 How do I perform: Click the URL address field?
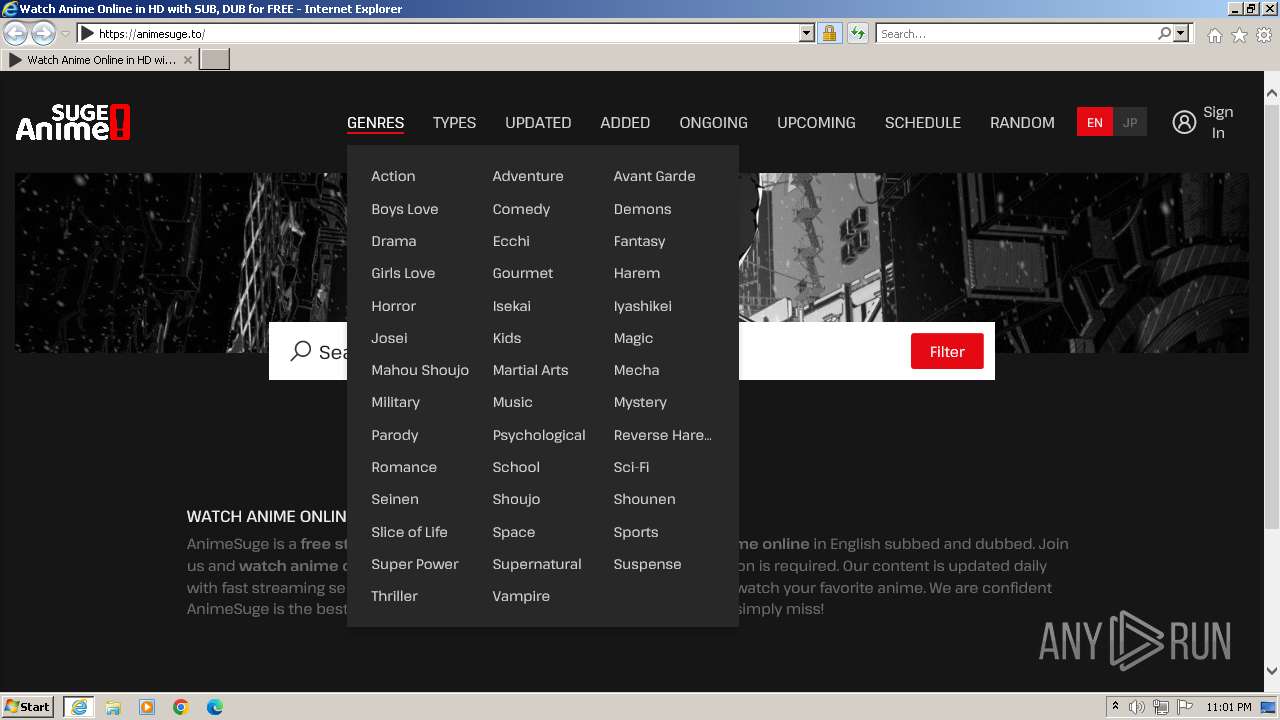click(x=447, y=33)
